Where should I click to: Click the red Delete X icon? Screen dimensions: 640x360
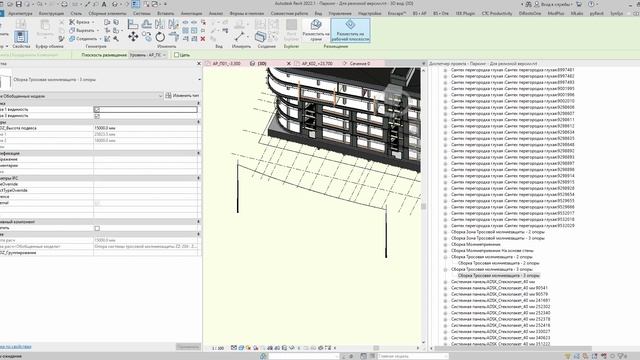[203, 39]
